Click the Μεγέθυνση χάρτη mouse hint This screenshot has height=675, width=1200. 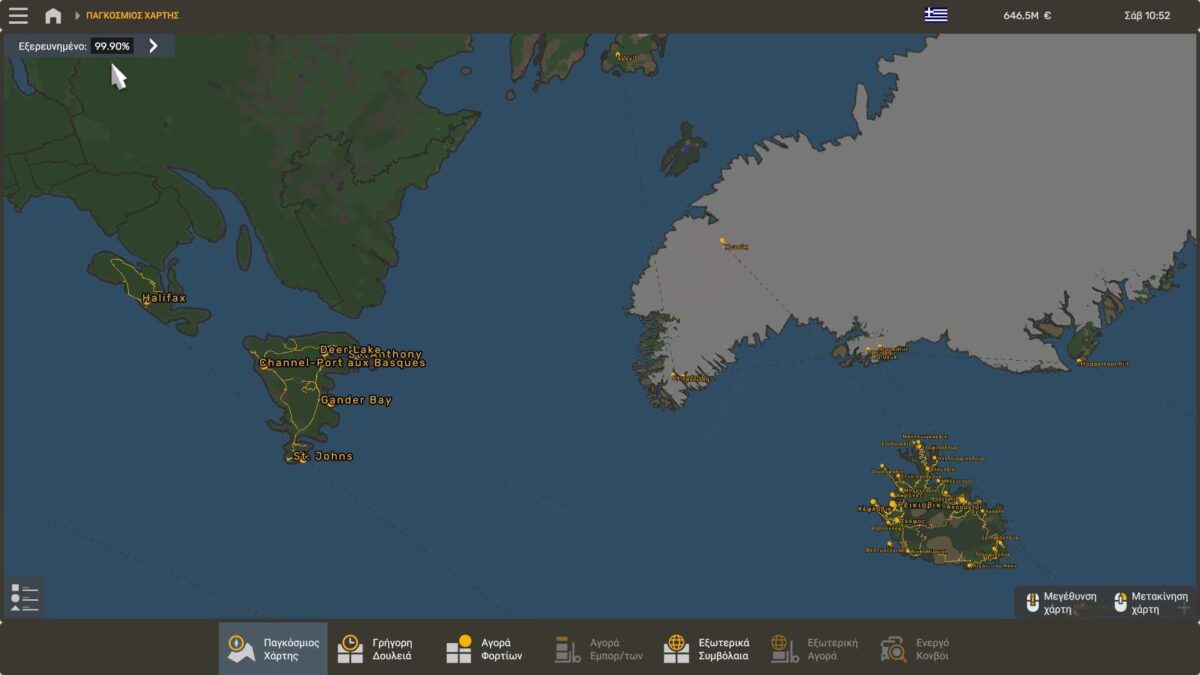(x=1062, y=602)
